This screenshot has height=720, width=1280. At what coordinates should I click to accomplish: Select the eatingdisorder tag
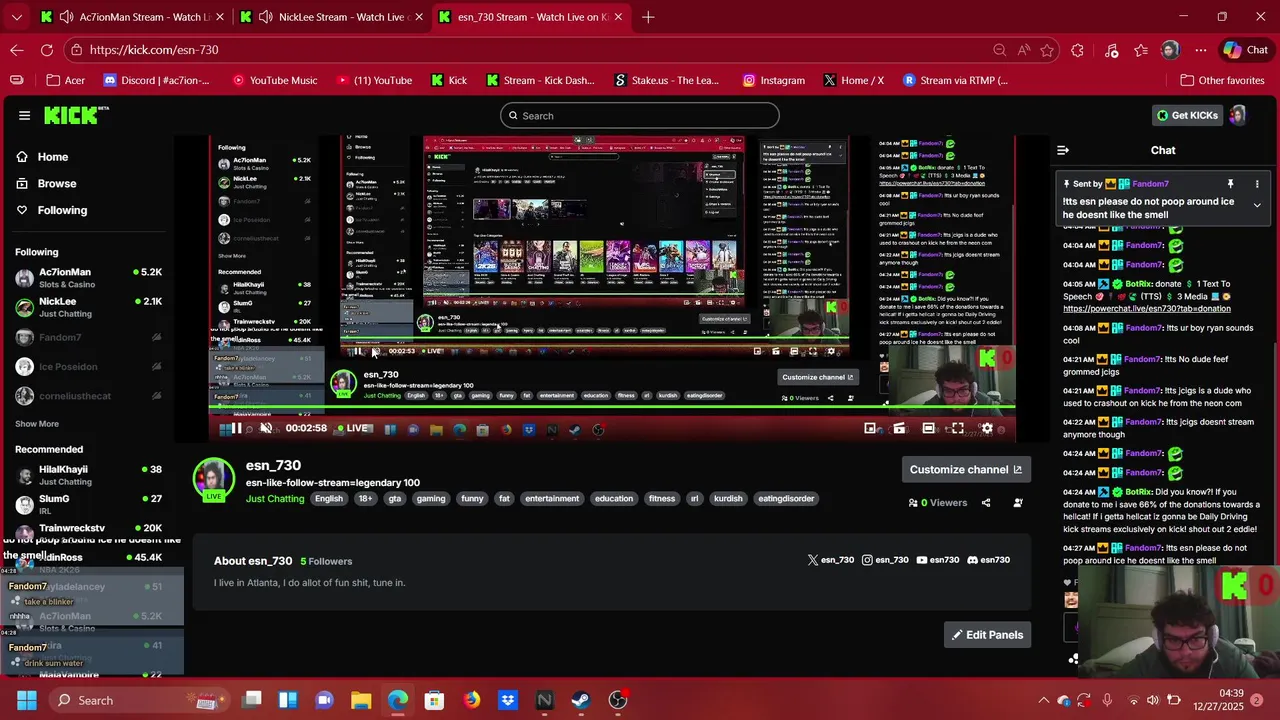(x=786, y=499)
